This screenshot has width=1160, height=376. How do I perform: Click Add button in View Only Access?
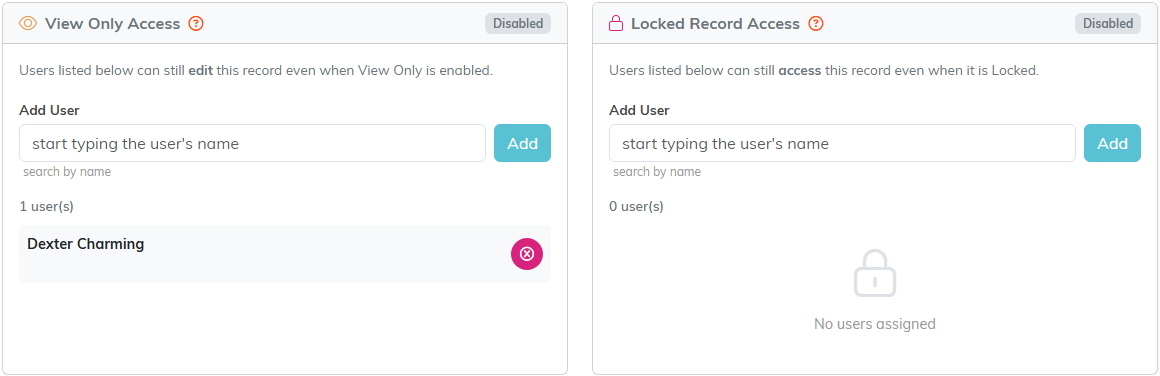(522, 143)
